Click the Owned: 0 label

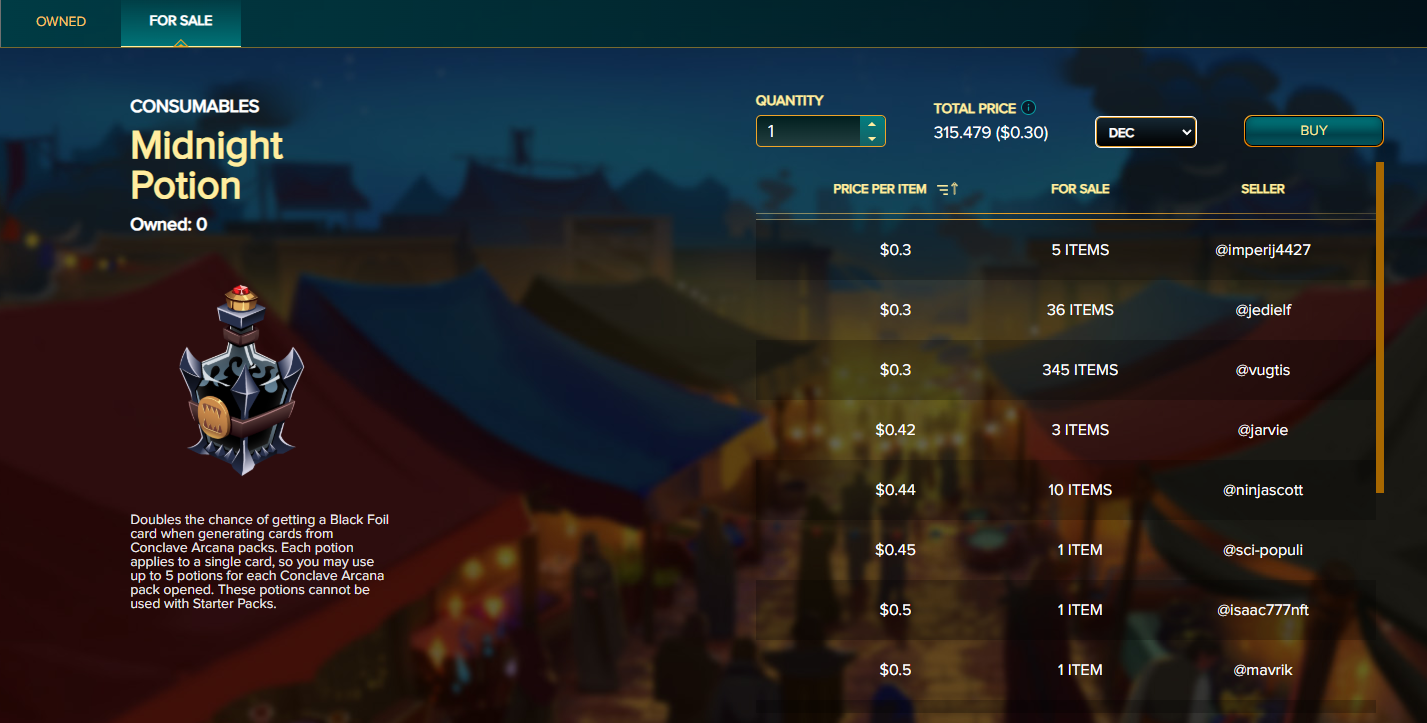tap(168, 225)
